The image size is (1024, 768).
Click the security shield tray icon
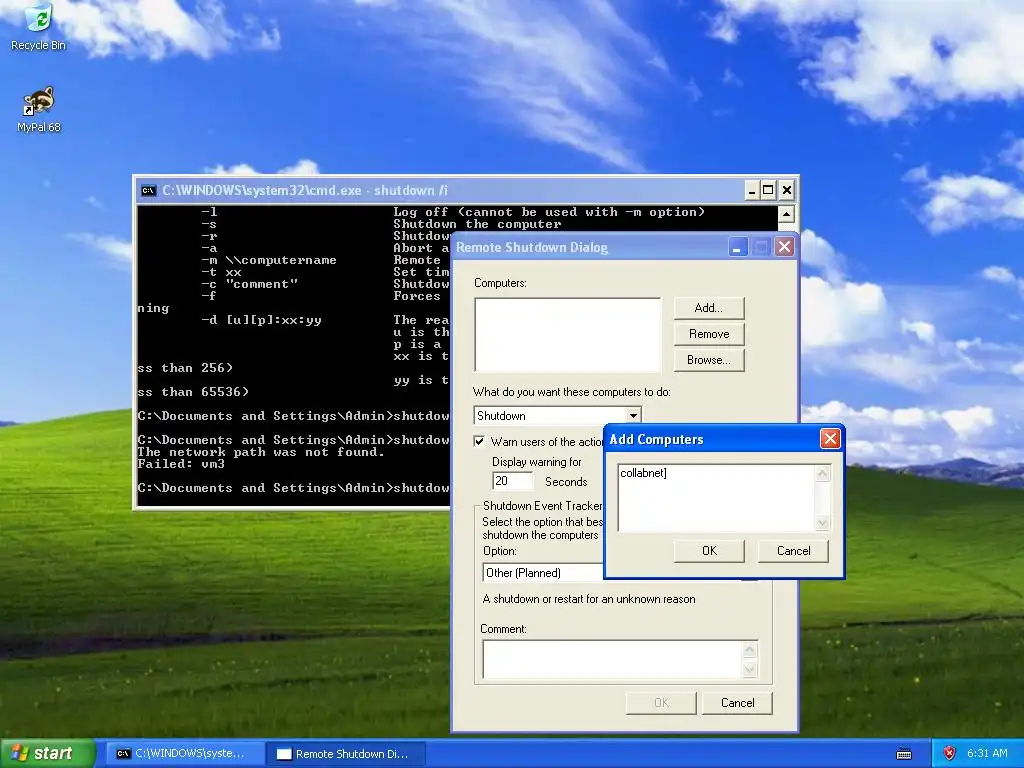[x=950, y=753]
